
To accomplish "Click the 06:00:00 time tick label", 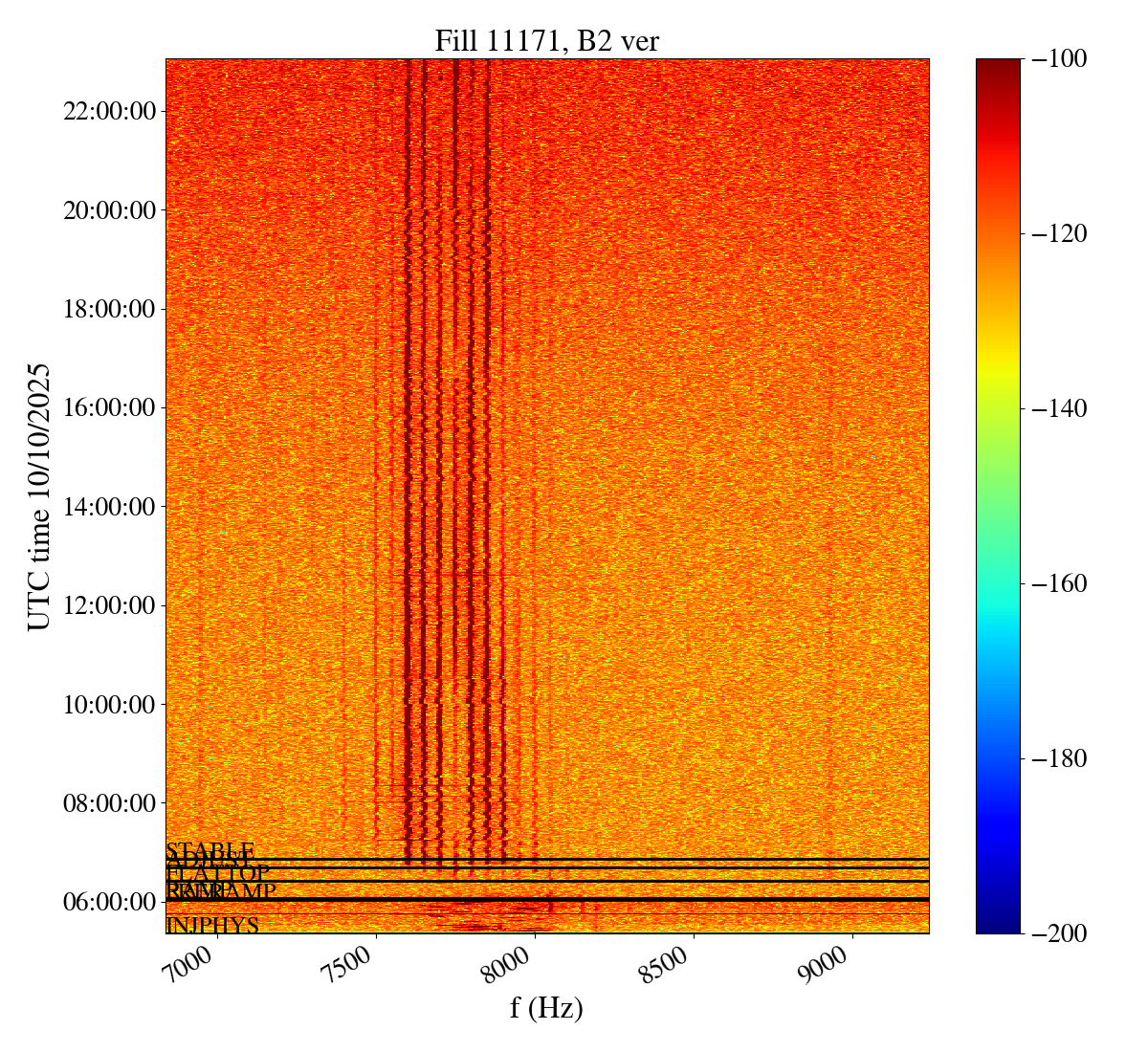I will tap(109, 902).
